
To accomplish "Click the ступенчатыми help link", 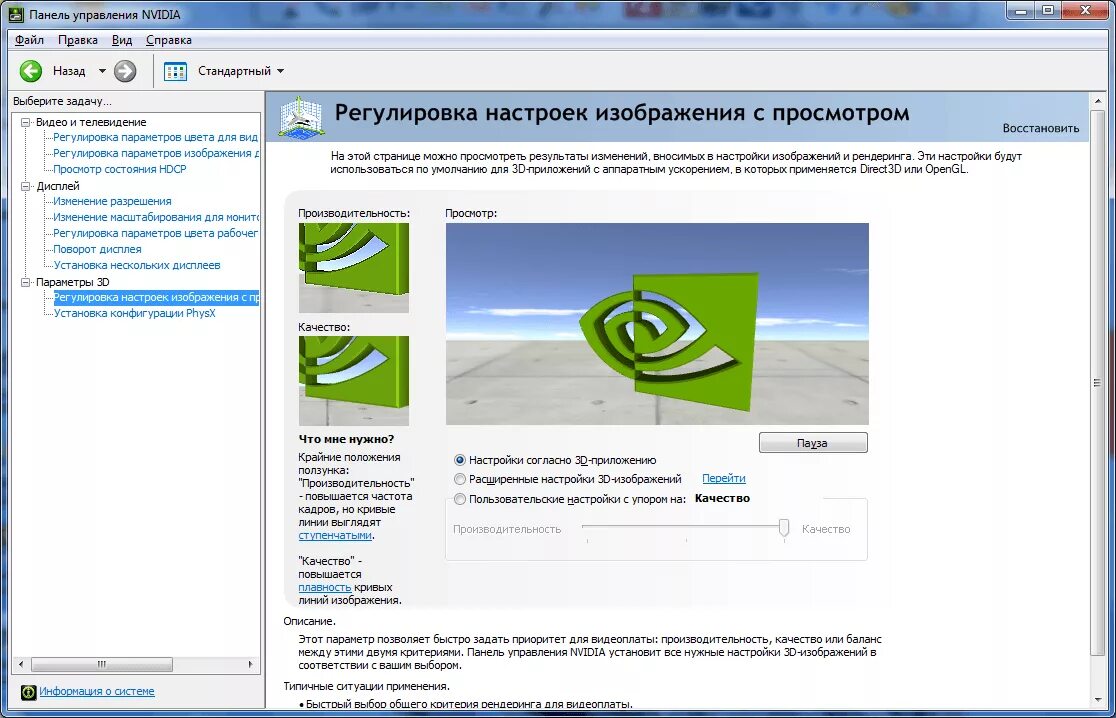I will (x=335, y=535).
